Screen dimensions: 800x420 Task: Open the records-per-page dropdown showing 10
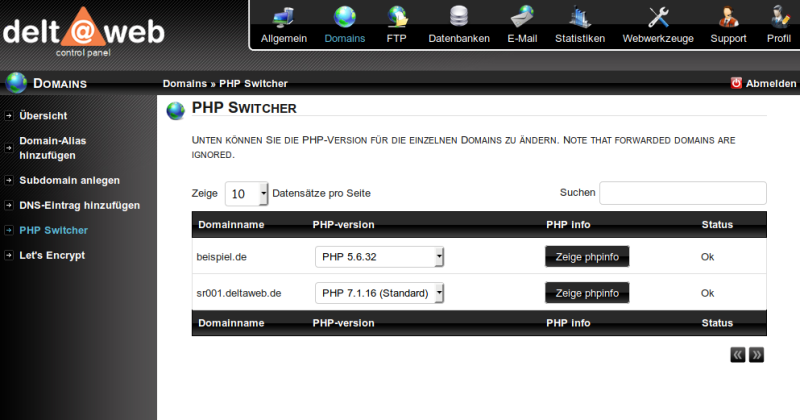coord(246,194)
